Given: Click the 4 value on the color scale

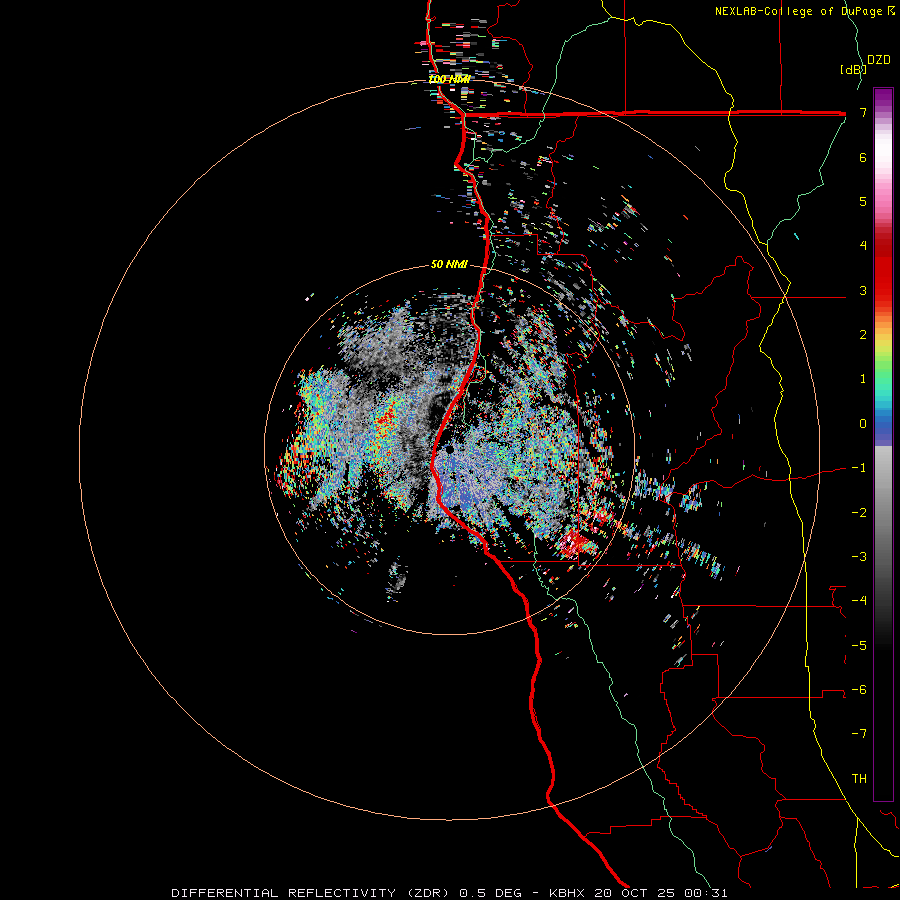Looking at the screenshot, I should (863, 246).
